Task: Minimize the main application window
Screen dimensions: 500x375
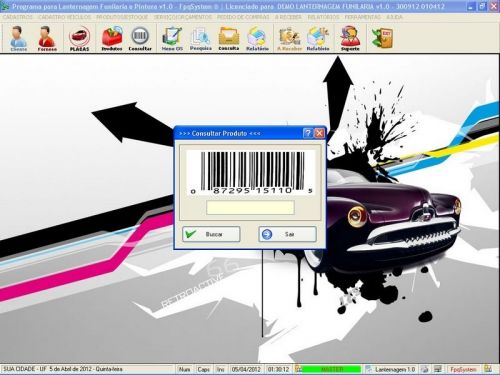Action: 470,6
